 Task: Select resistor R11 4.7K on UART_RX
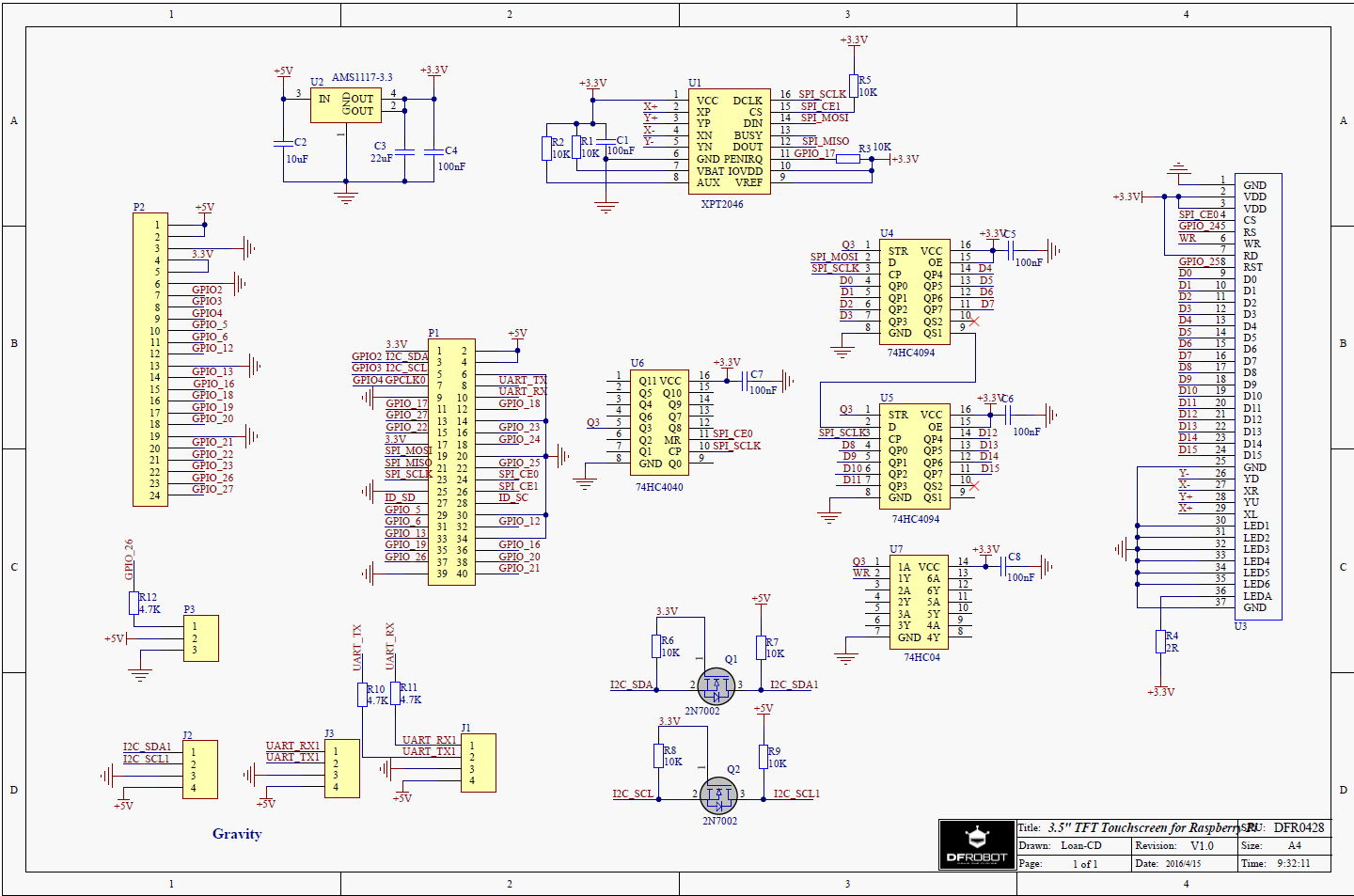[396, 693]
